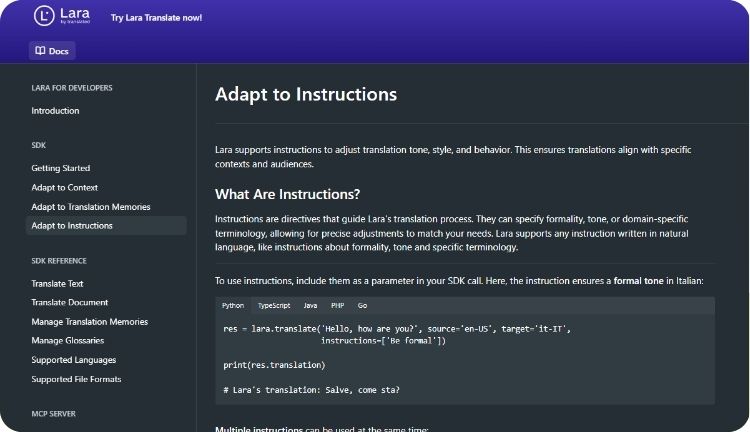
Task: Open Translate Text reference page
Action: [x=57, y=284]
